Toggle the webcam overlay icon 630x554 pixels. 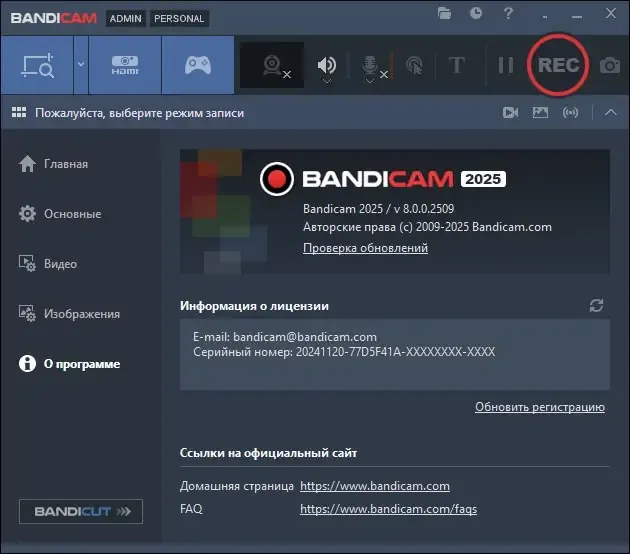pyautogui.click(x=272, y=65)
